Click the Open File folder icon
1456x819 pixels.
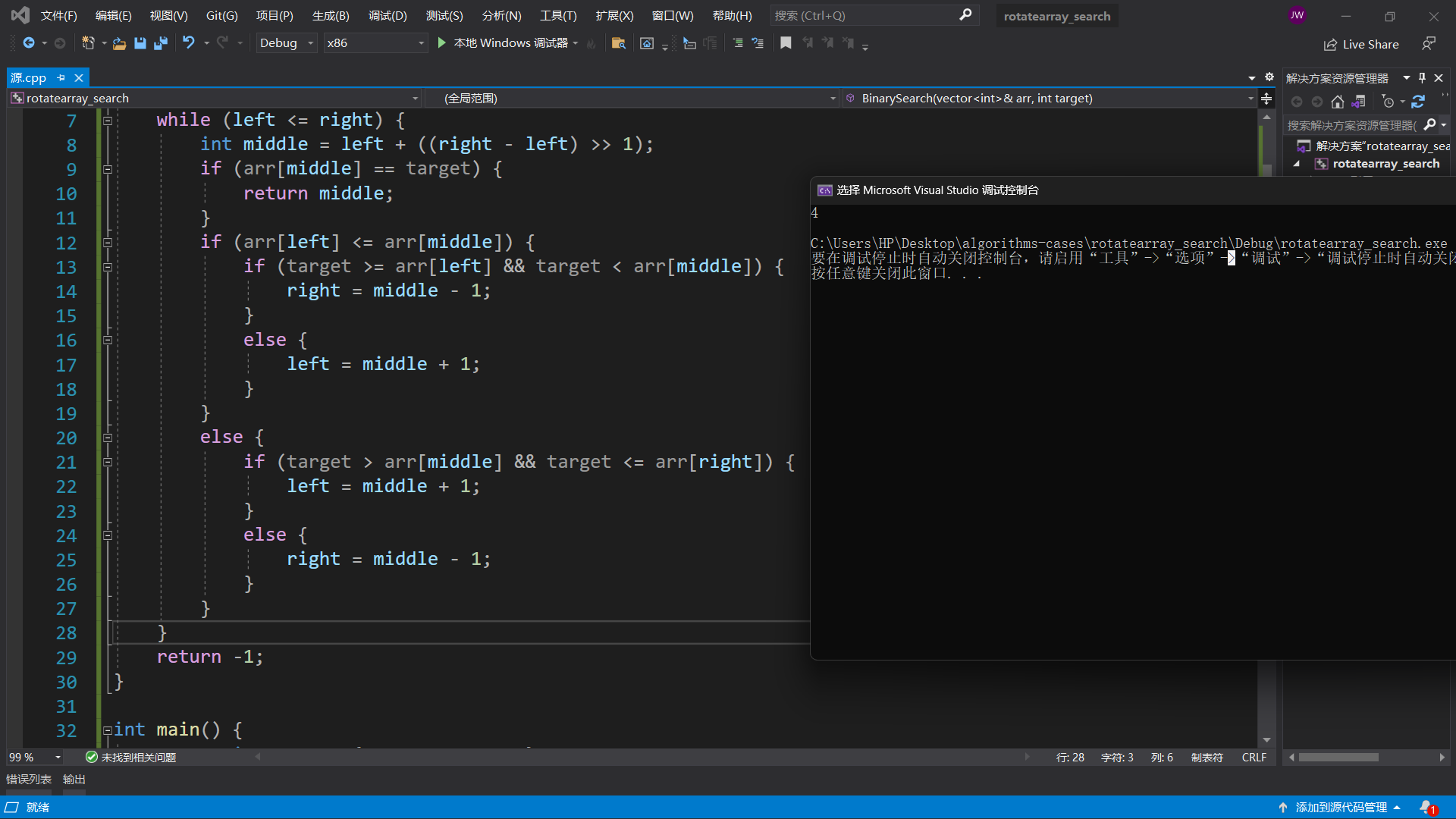click(x=119, y=43)
